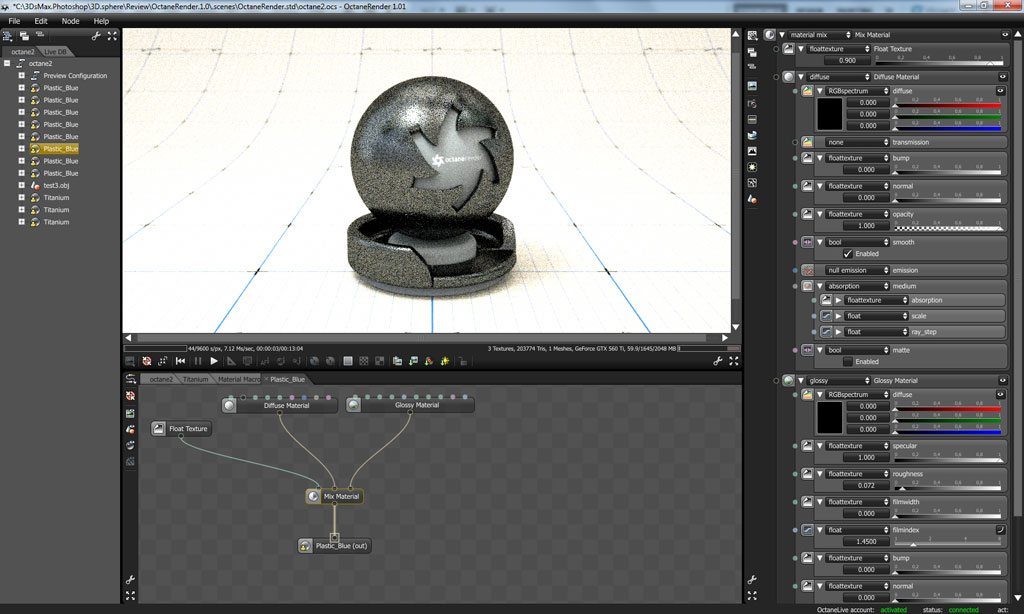
Task: Click the red stop icon in render toolbar
Action: pos(147,361)
